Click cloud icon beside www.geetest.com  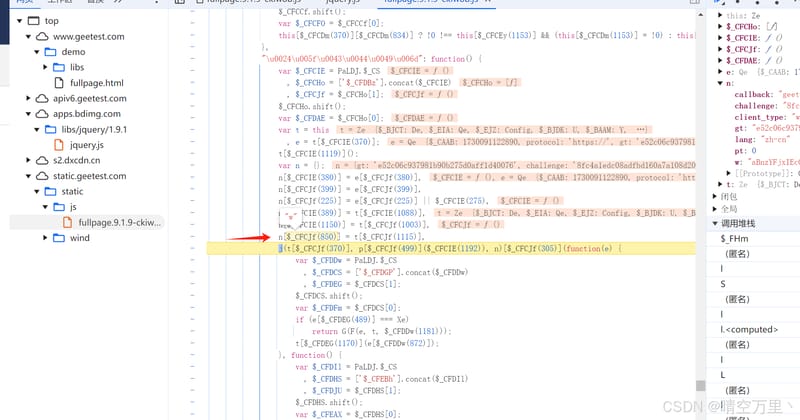point(42,37)
